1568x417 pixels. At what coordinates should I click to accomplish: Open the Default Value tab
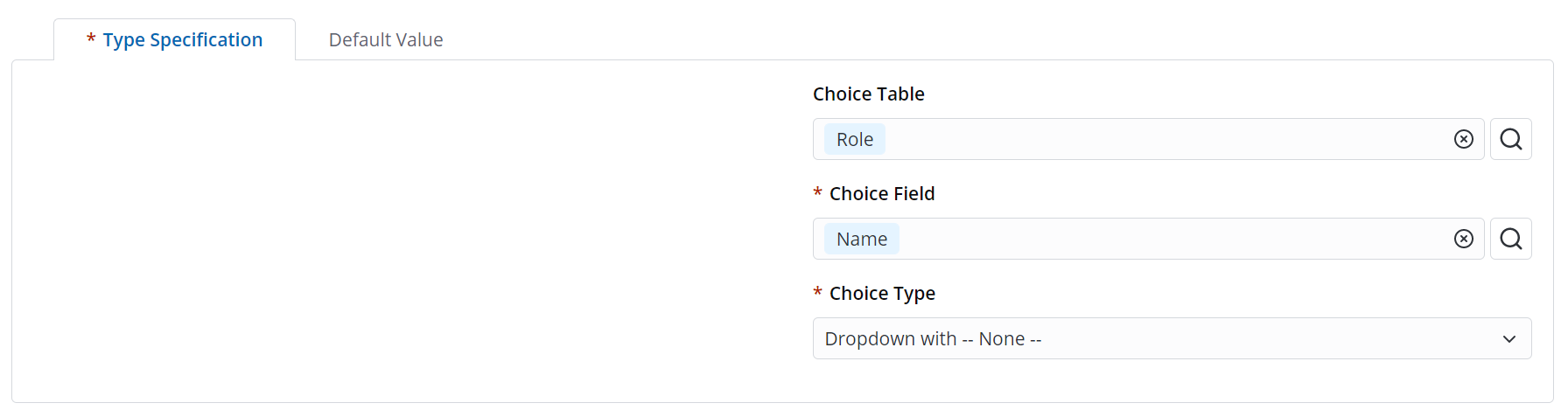(386, 40)
